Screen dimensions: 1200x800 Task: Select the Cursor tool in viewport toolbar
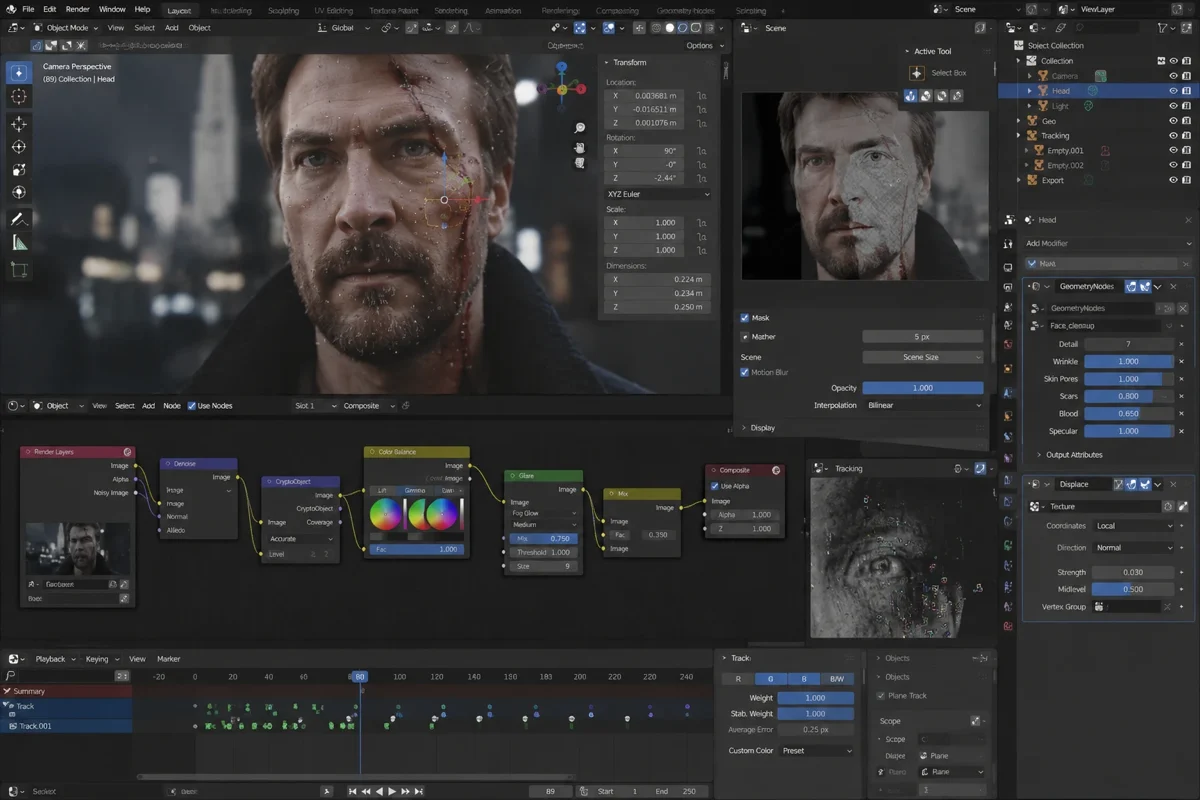pos(19,97)
